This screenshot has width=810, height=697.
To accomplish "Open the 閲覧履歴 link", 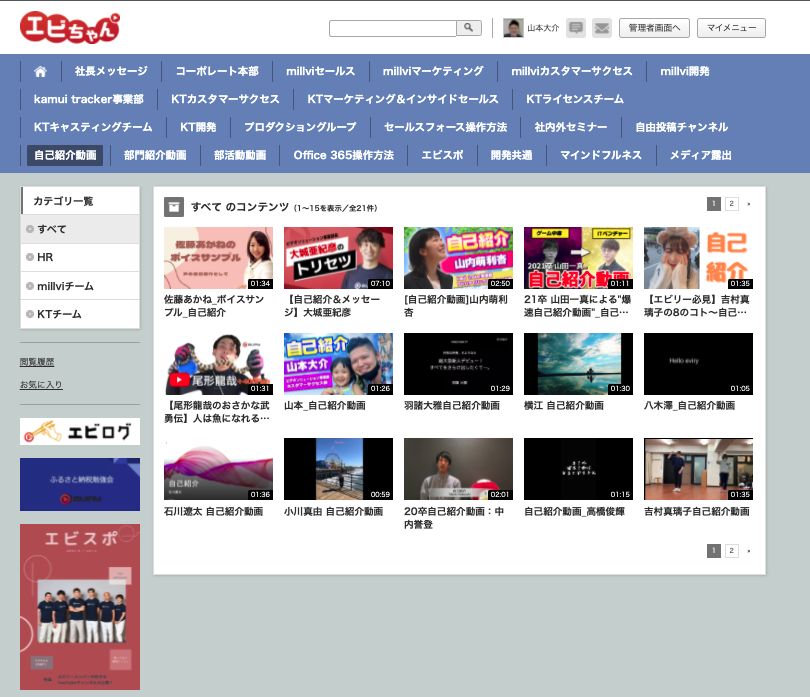I will click(37, 362).
